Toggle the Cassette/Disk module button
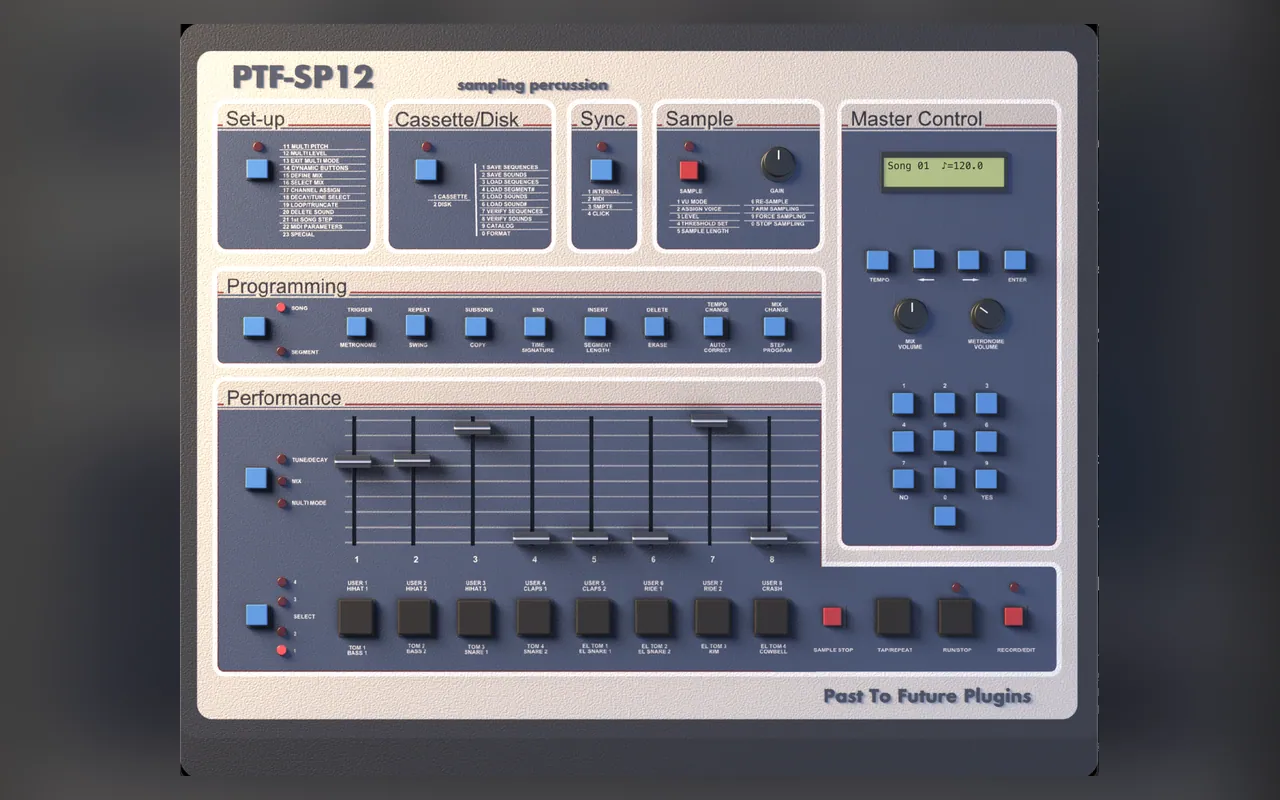This screenshot has width=1280, height=800. pyautogui.click(x=426, y=170)
